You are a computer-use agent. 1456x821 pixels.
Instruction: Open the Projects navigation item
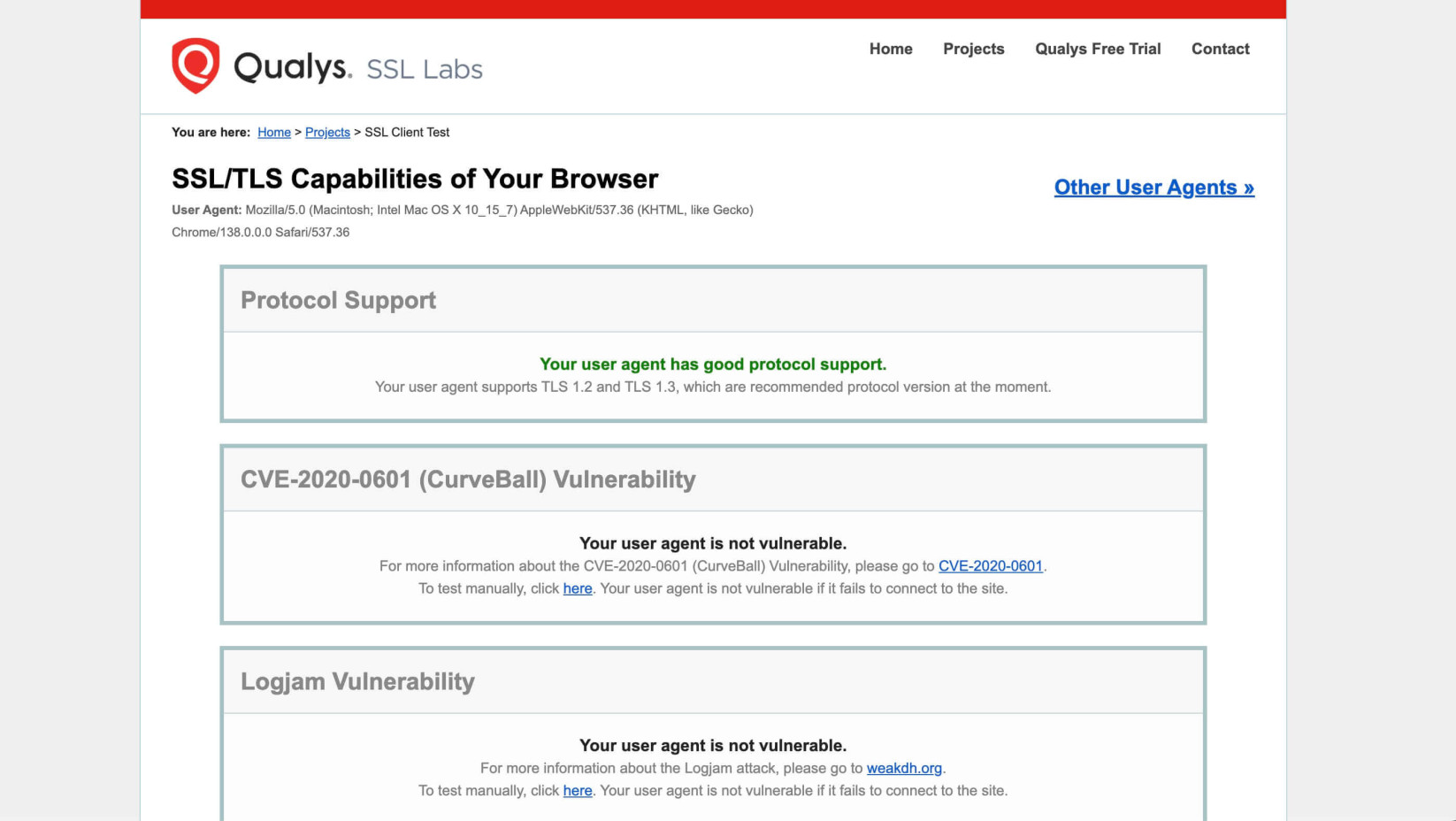pyautogui.click(x=974, y=49)
